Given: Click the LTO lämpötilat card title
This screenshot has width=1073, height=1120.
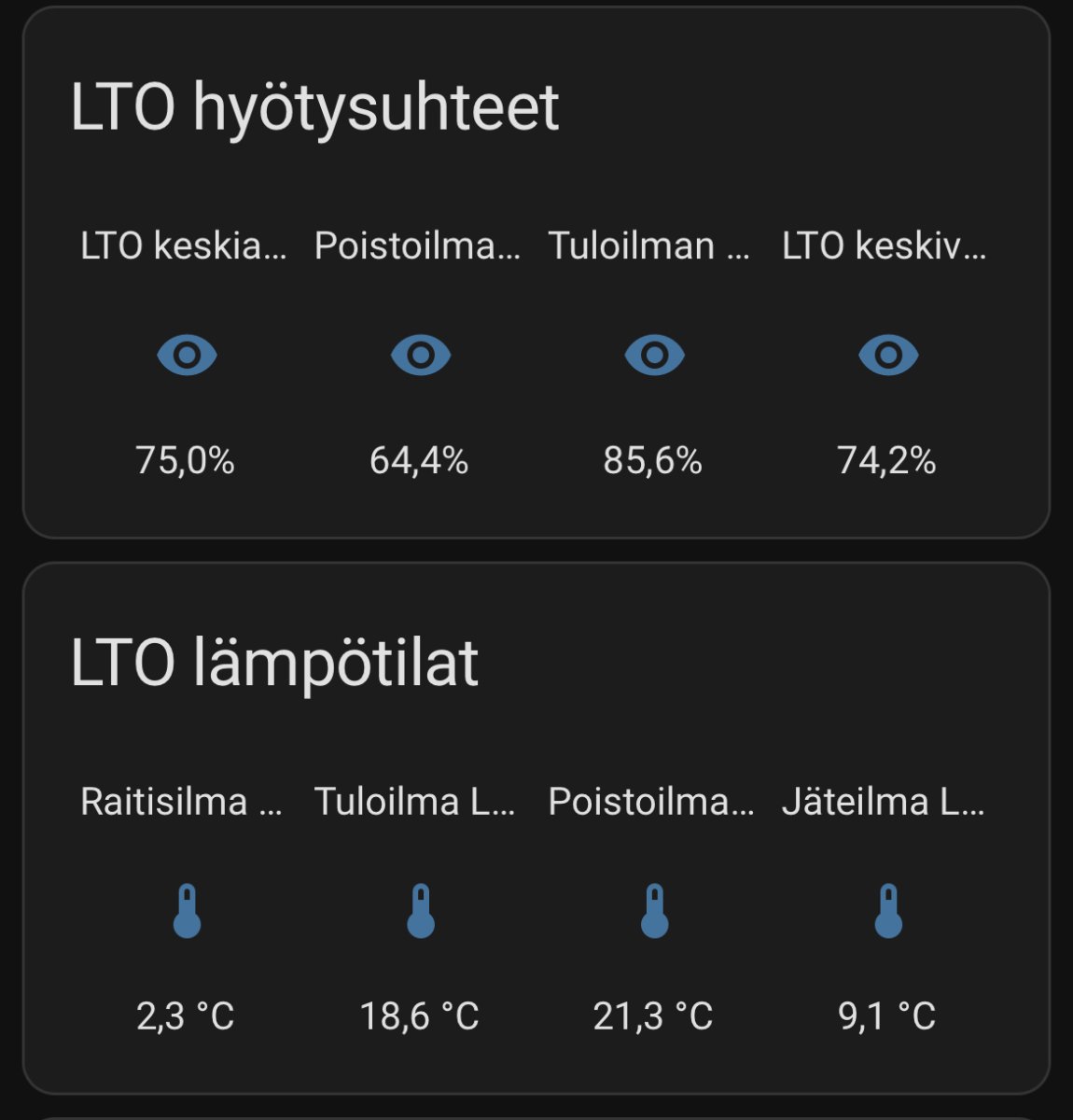Looking at the screenshot, I should pos(274,664).
